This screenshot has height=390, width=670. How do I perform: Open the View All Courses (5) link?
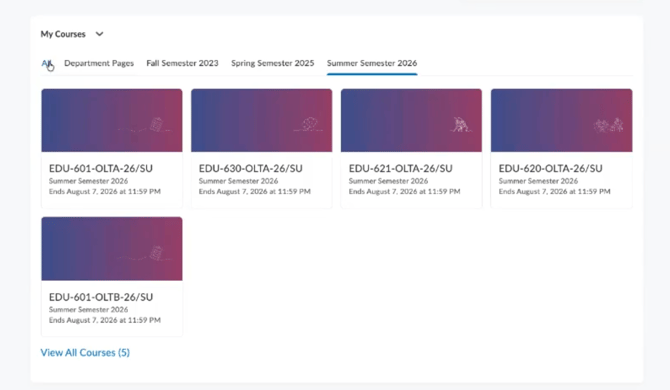click(x=85, y=352)
